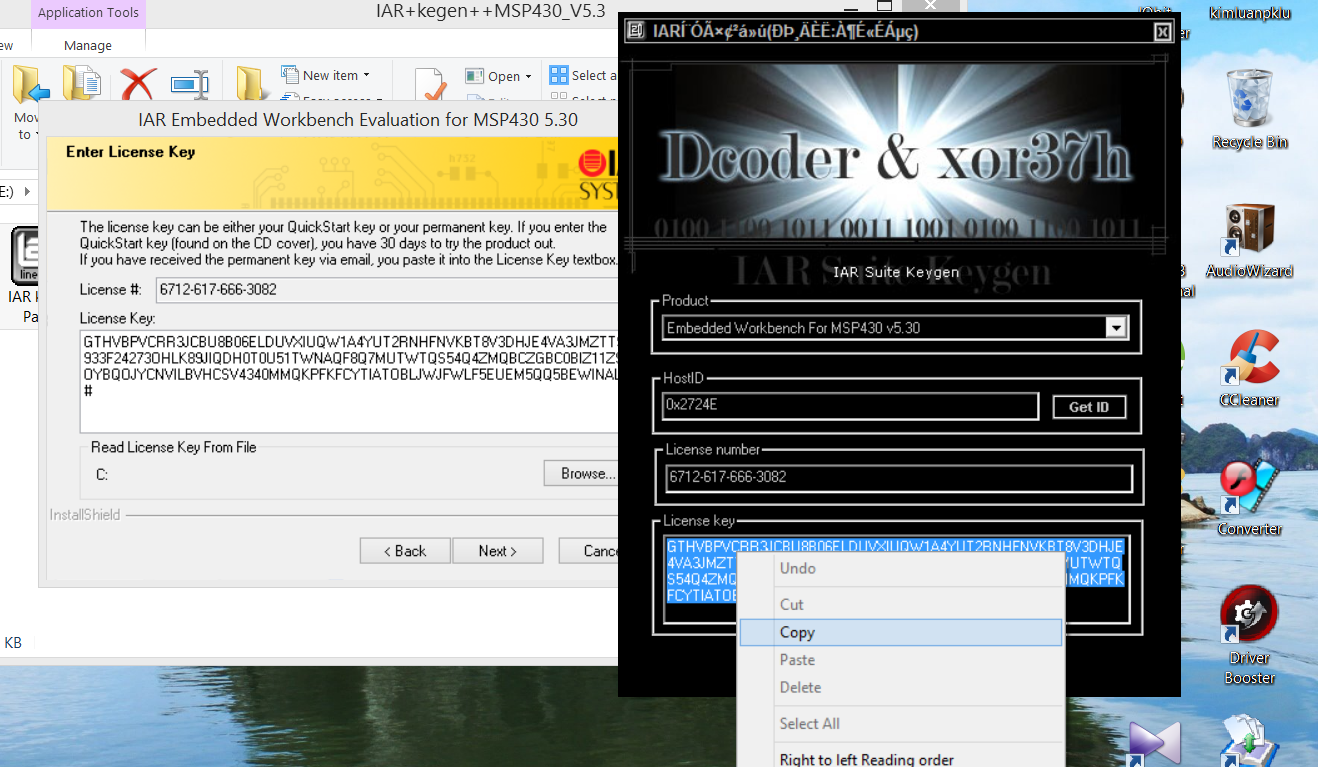Click the Select all icon in Explorer ribbon
This screenshot has width=1318, height=767.
(558, 76)
